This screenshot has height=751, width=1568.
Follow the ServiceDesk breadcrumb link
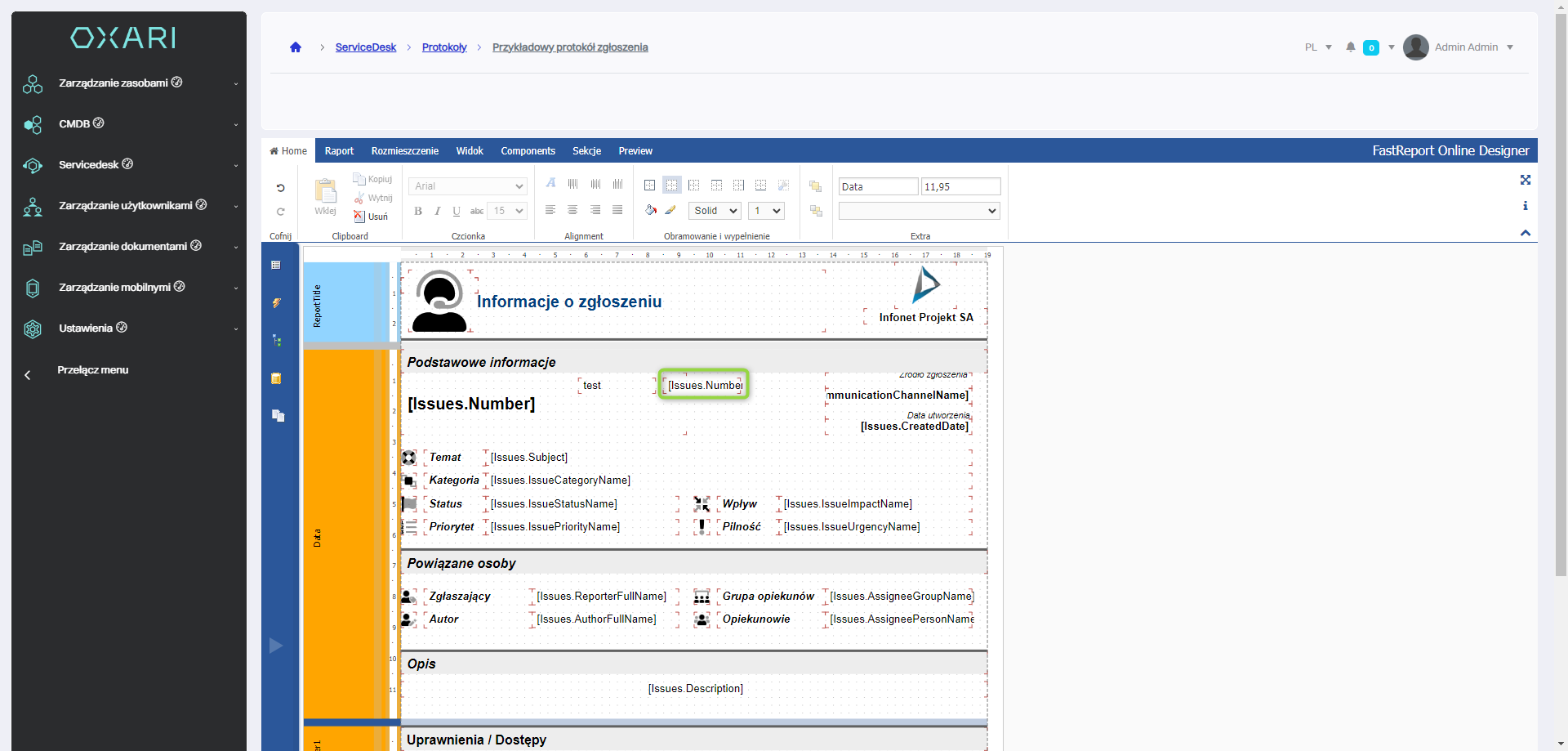click(x=365, y=47)
